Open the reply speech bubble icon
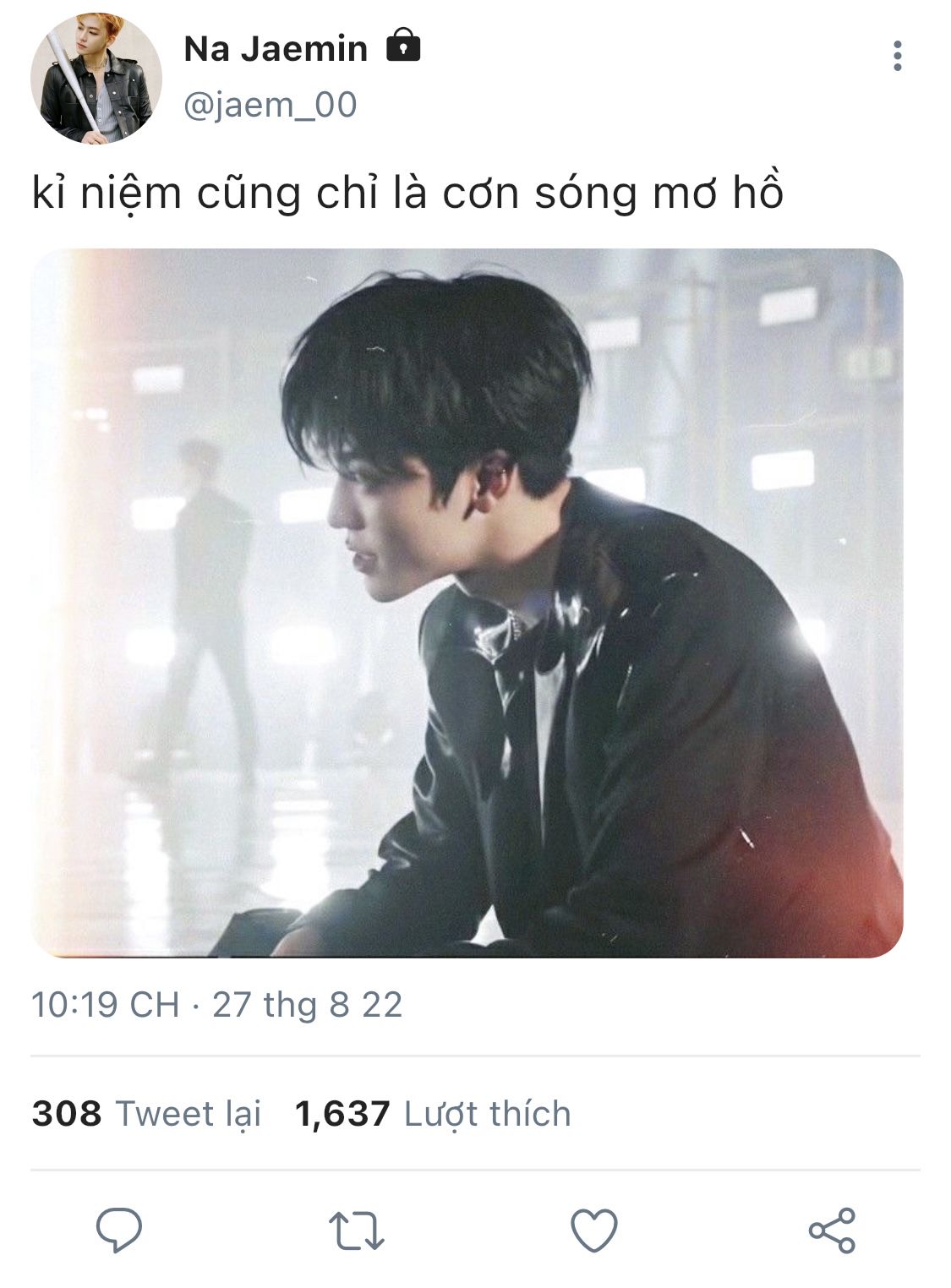This screenshot has height=1288, width=951. pos(119,1229)
